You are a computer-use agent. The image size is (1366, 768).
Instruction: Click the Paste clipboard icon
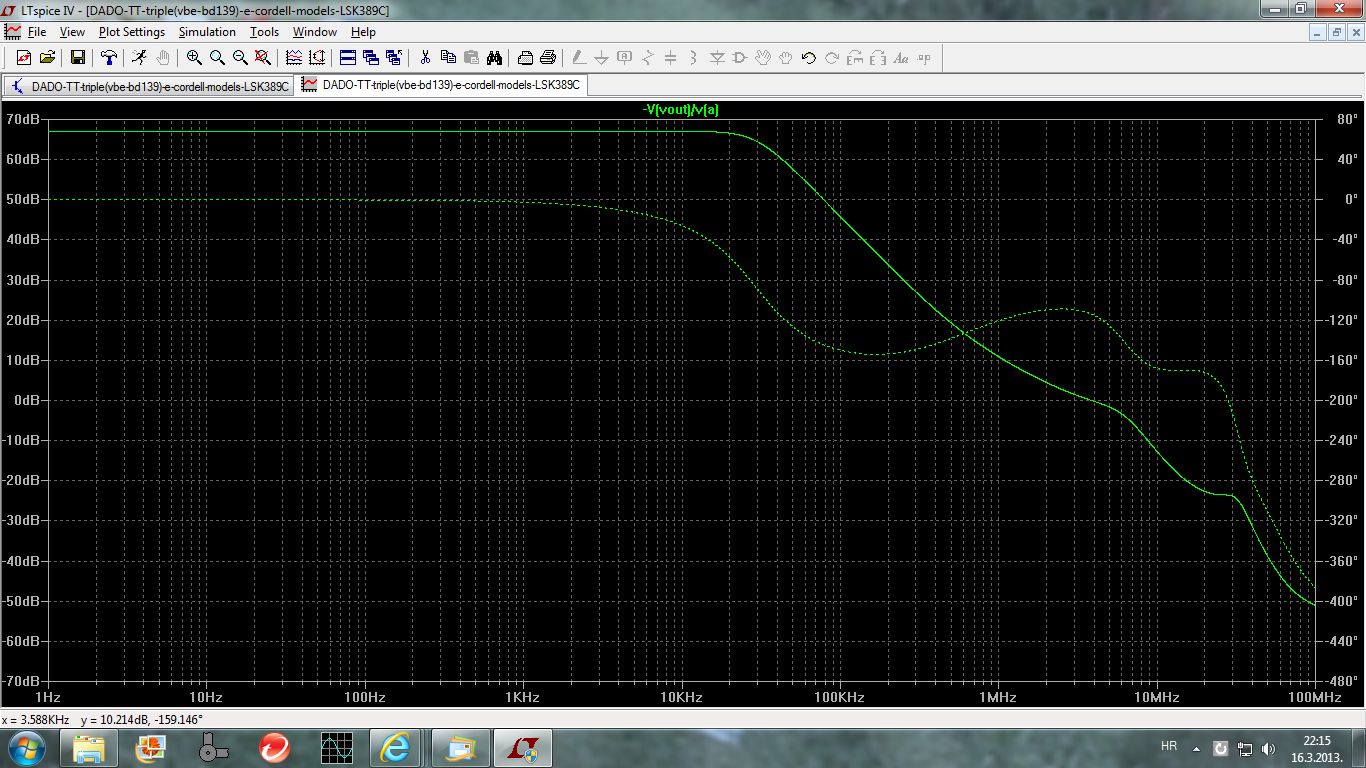[x=471, y=58]
